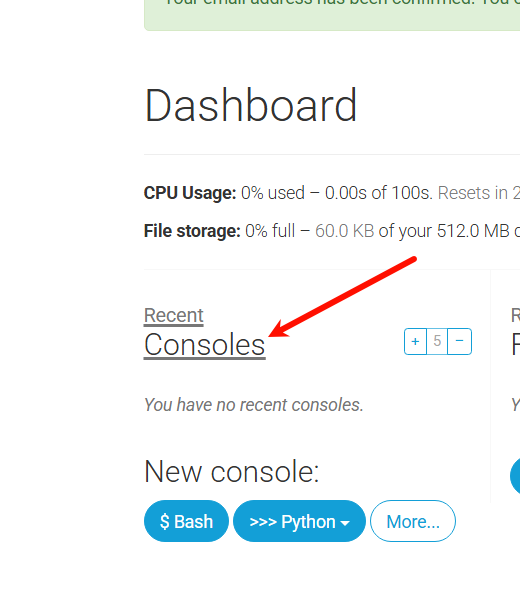Open the Consoles page link
This screenshot has height=599, width=520.
coord(204,345)
